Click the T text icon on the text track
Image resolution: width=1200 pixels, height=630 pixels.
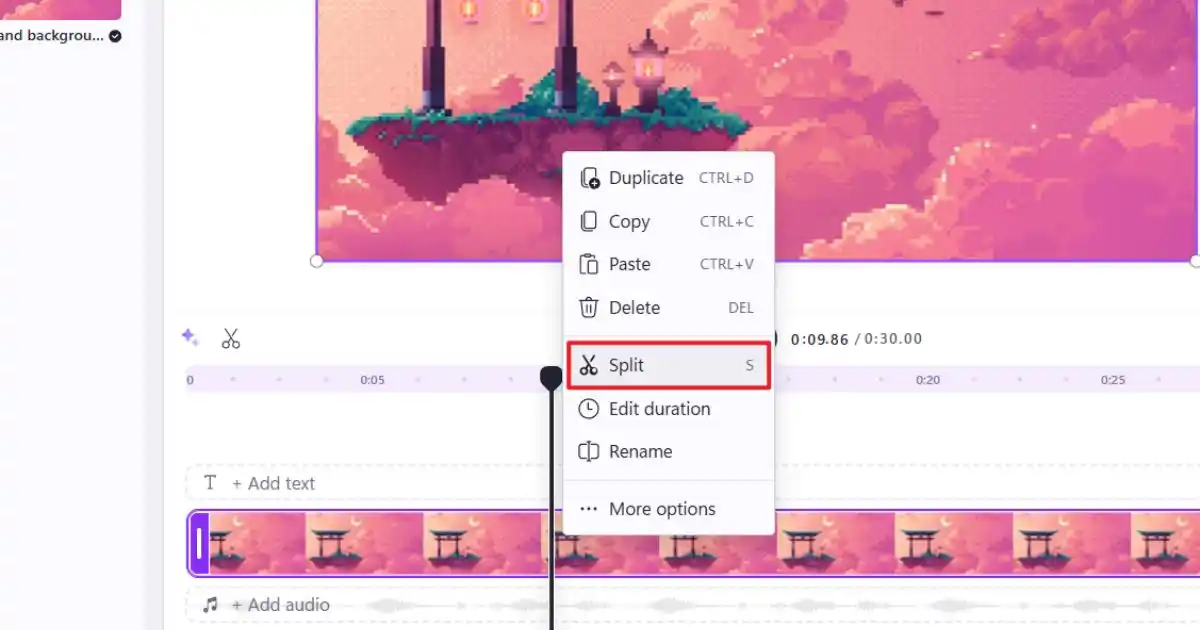click(x=210, y=483)
